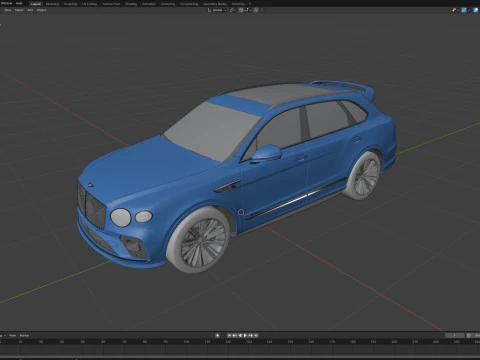480x360 pixels.
Task: Switch to the Shading workspace tab
Action: (131, 4)
